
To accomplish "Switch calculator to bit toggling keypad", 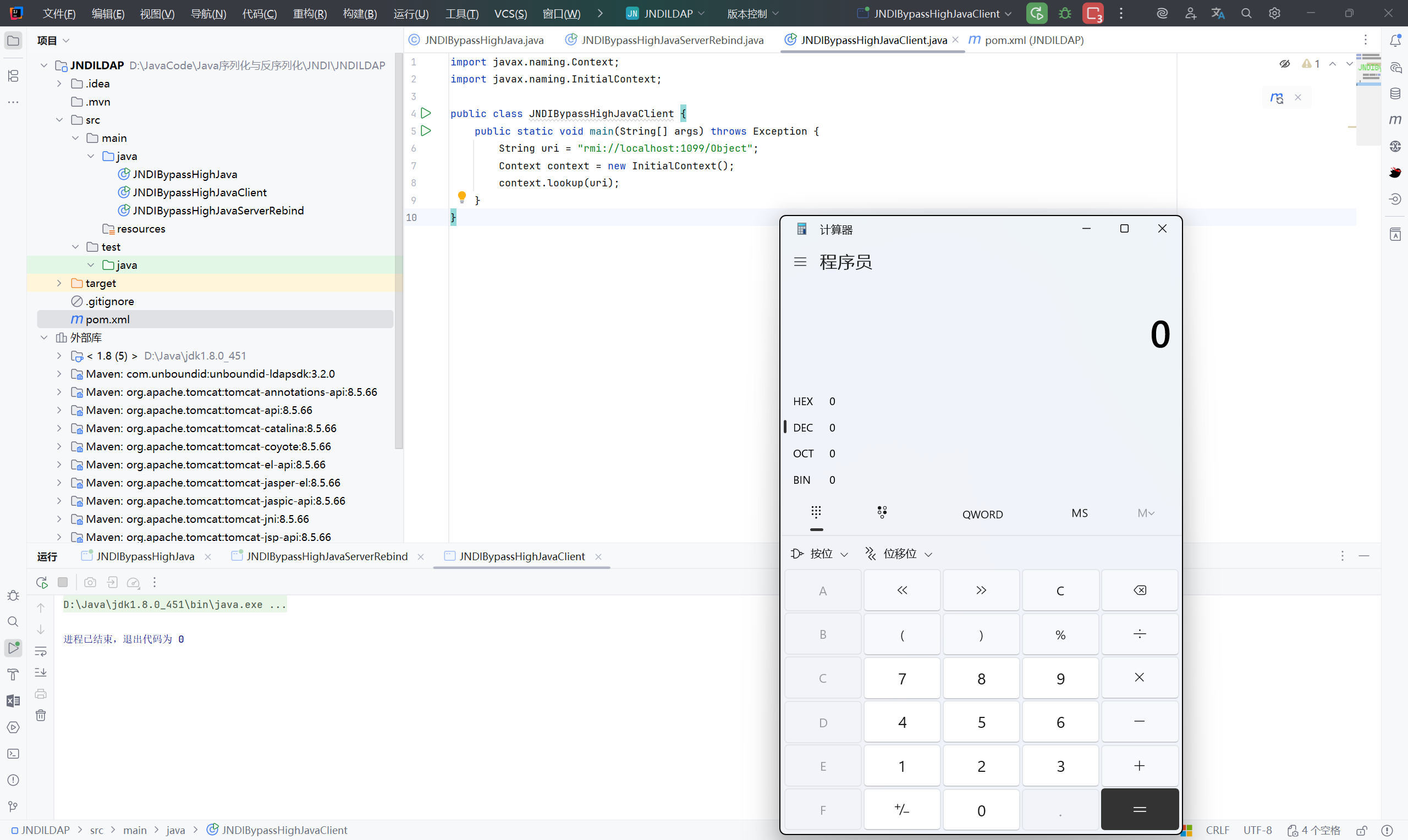I will coord(882,513).
